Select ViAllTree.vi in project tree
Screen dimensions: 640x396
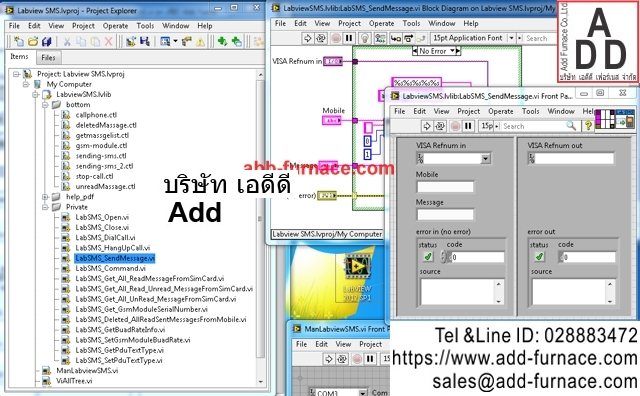tap(74, 381)
